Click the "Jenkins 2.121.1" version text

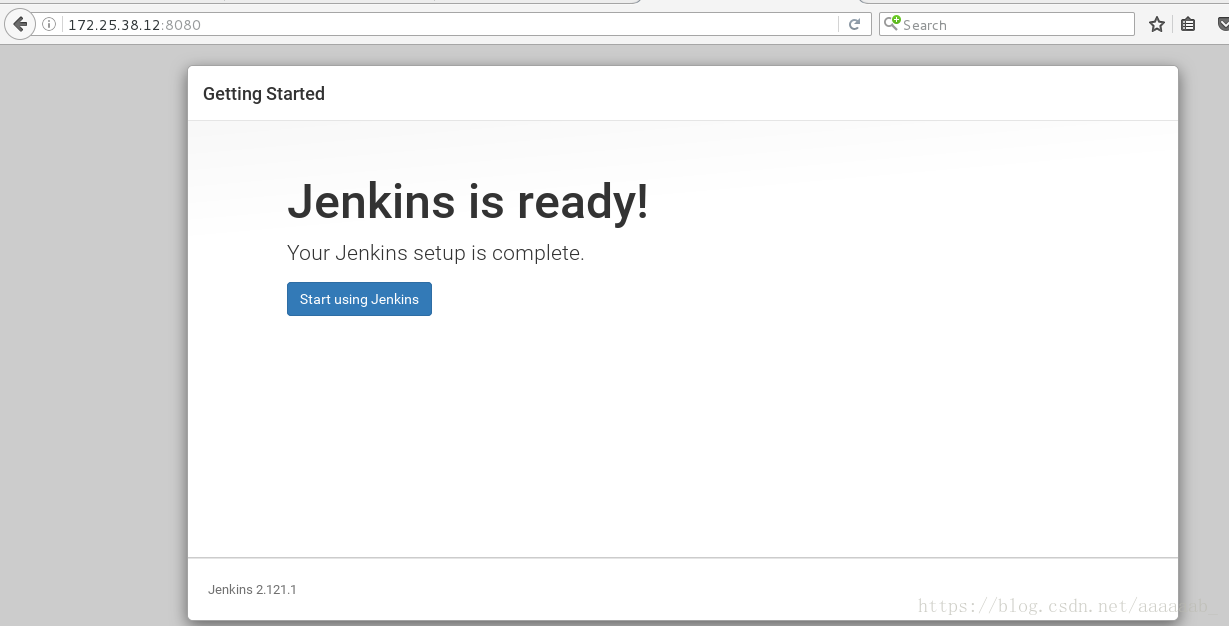pos(252,590)
